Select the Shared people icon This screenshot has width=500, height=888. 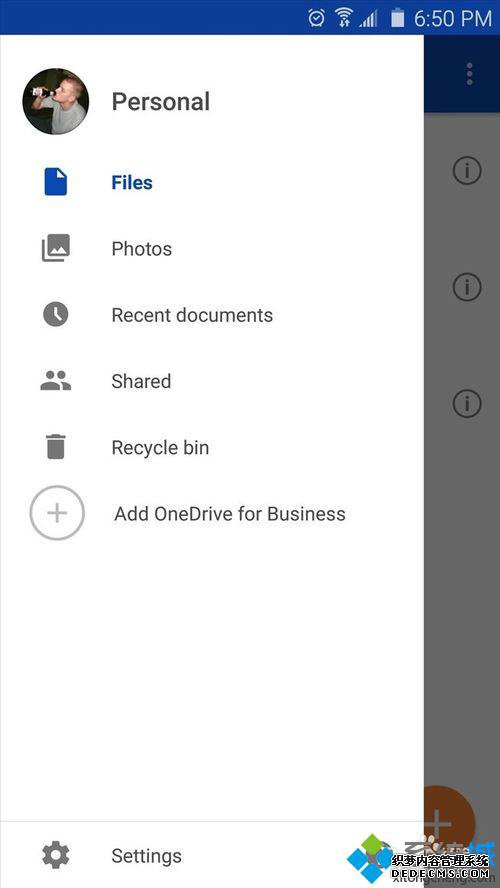click(x=55, y=381)
